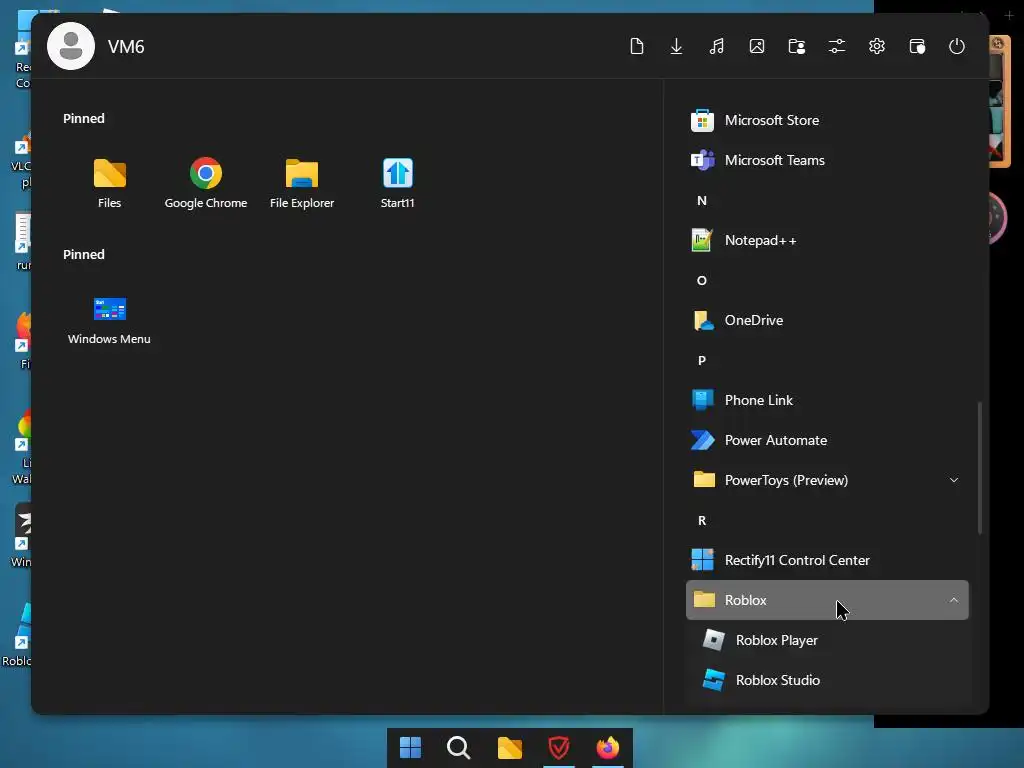Screen dimensions: 1024x768
Task: Click the app list scrollbar thumb
Action: 980,468
